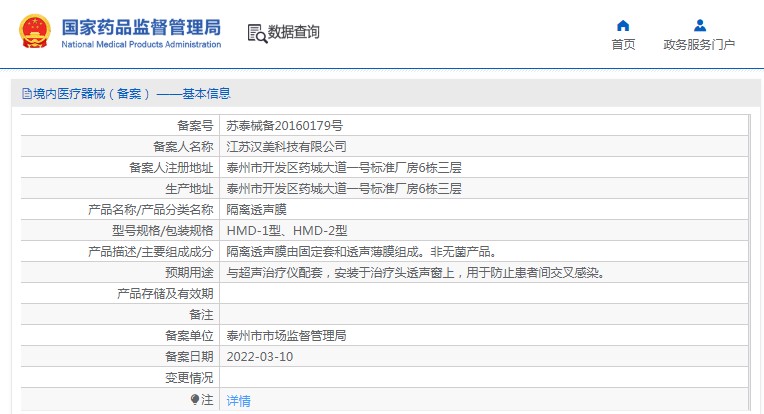Click the 国家药品监督管理局 title
The width and height of the screenshot is (764, 414).
[141, 27]
